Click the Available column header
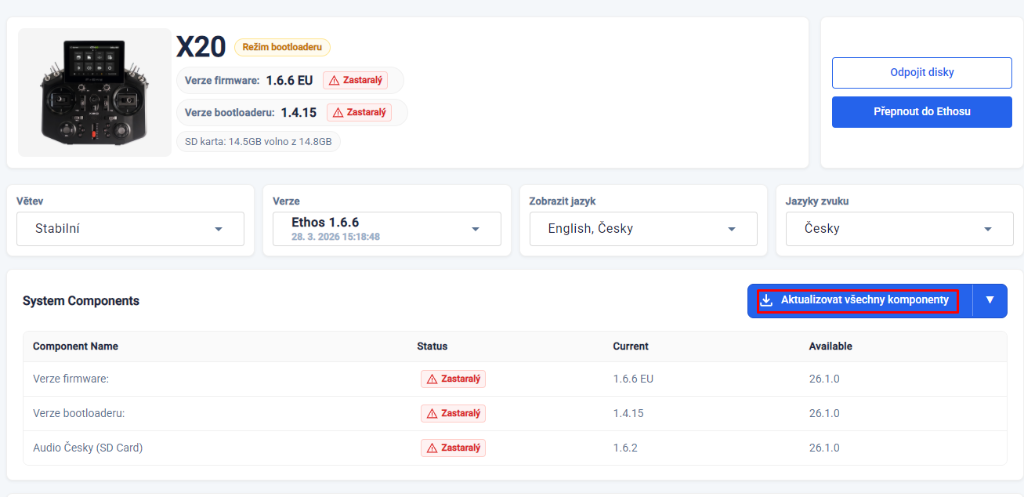 (831, 346)
